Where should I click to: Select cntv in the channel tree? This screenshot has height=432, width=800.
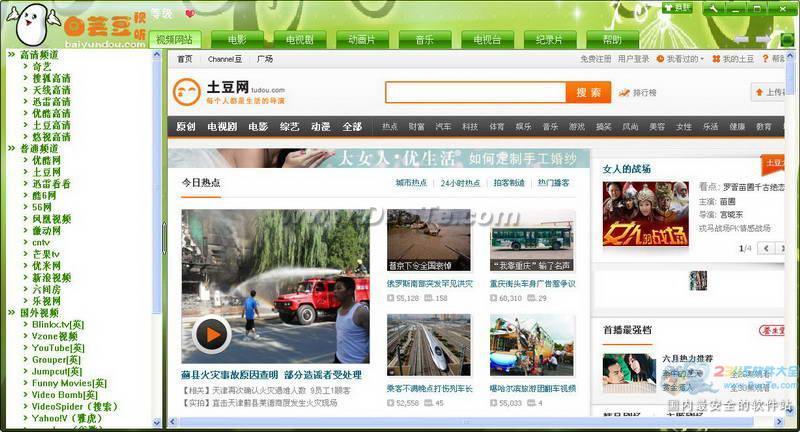(40, 243)
